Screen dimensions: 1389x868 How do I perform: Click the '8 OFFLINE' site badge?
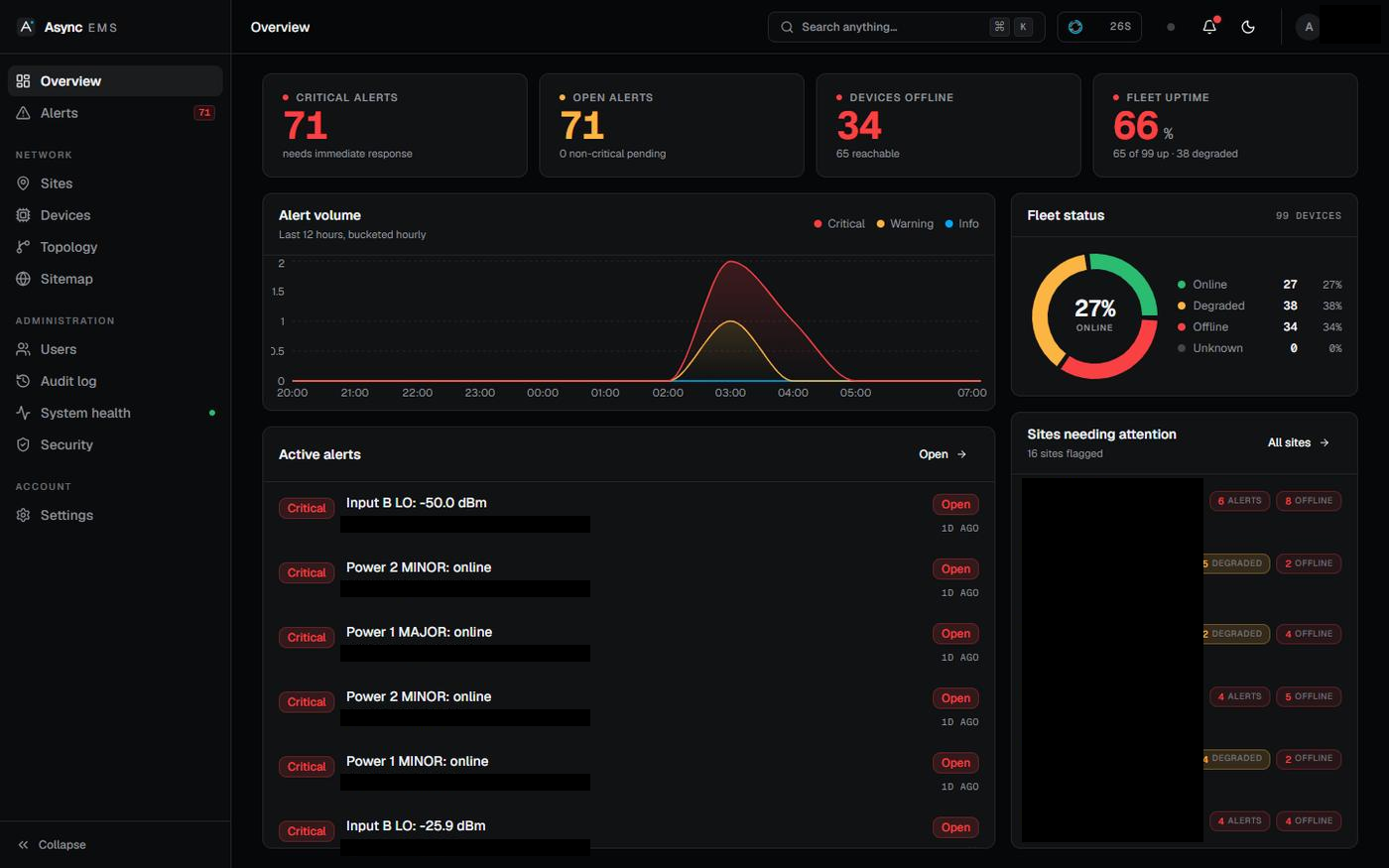(x=1309, y=501)
